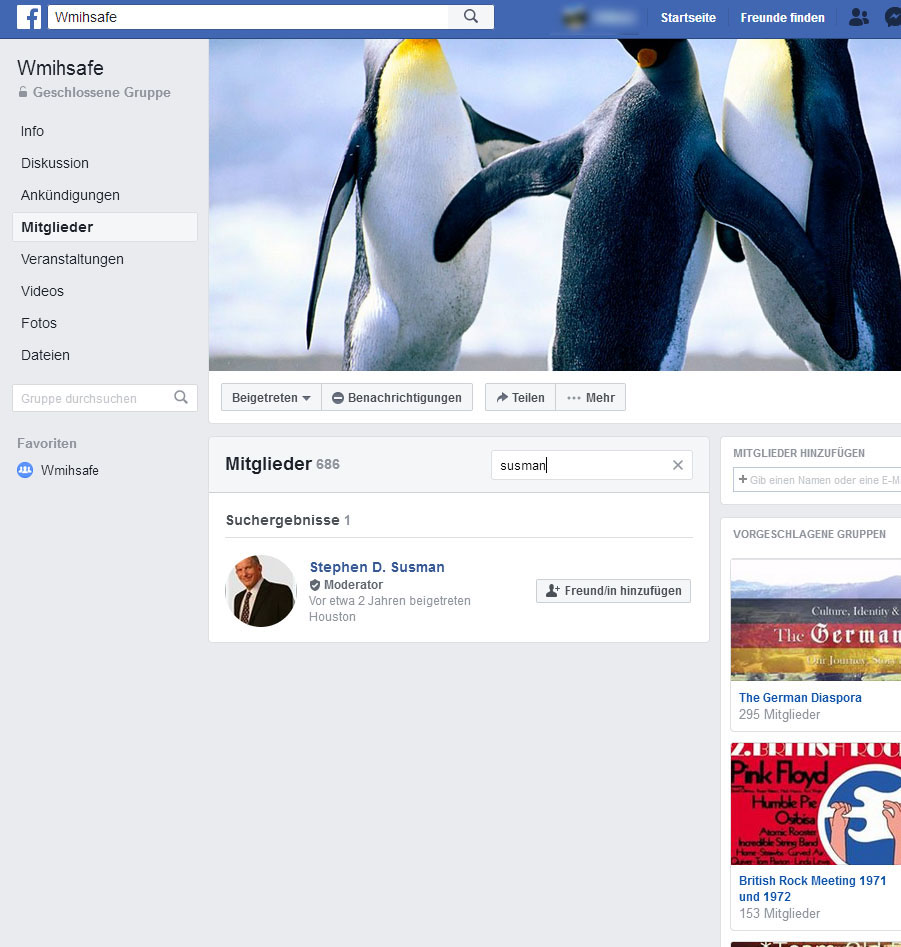
Task: Open Fotos in sidebar
Action: 39,323
